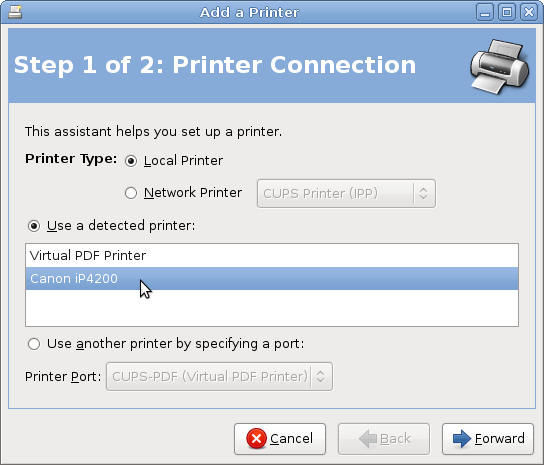This screenshot has width=544, height=465.
Task: Click the gray Back arrow icon
Action: click(368, 439)
